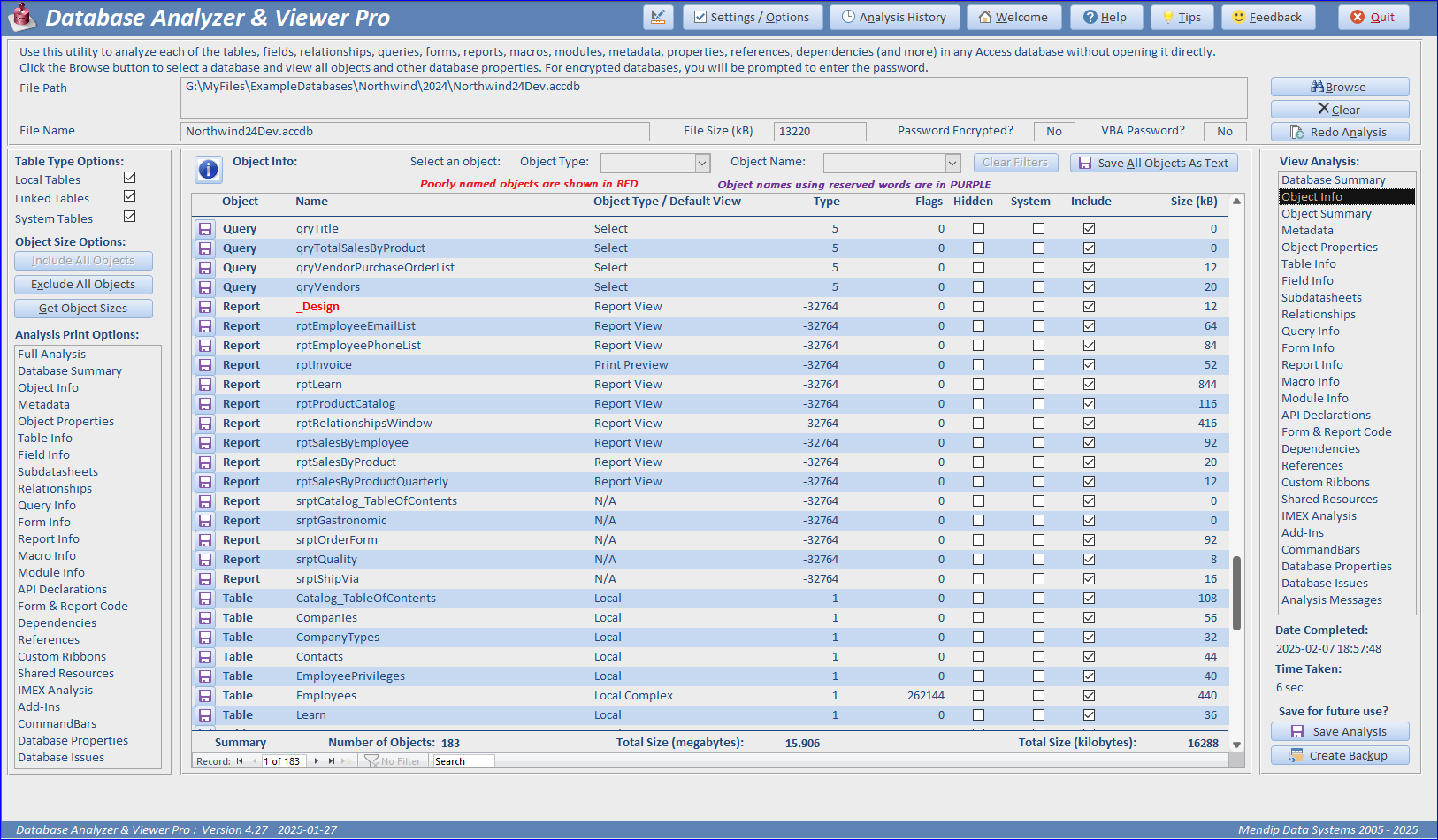Open Settings / Options
Viewport: 1438px width, 840px height.
click(x=752, y=17)
